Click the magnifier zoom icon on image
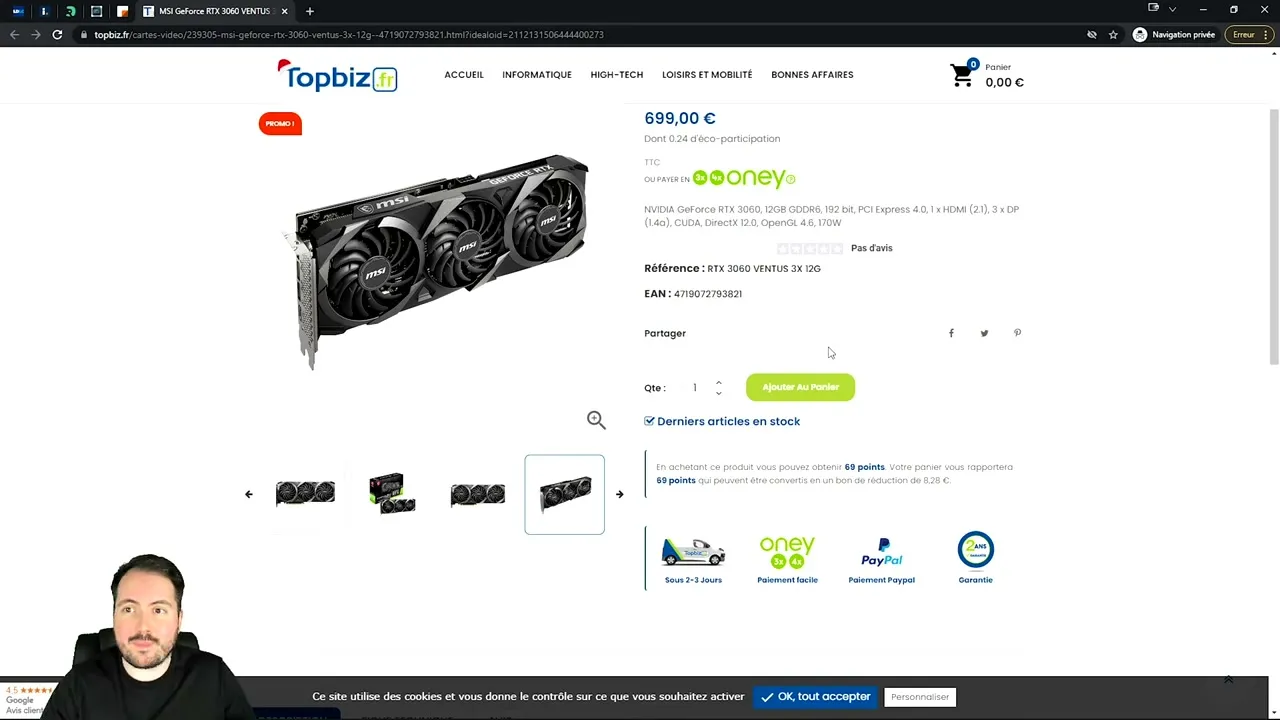 pyautogui.click(x=596, y=420)
